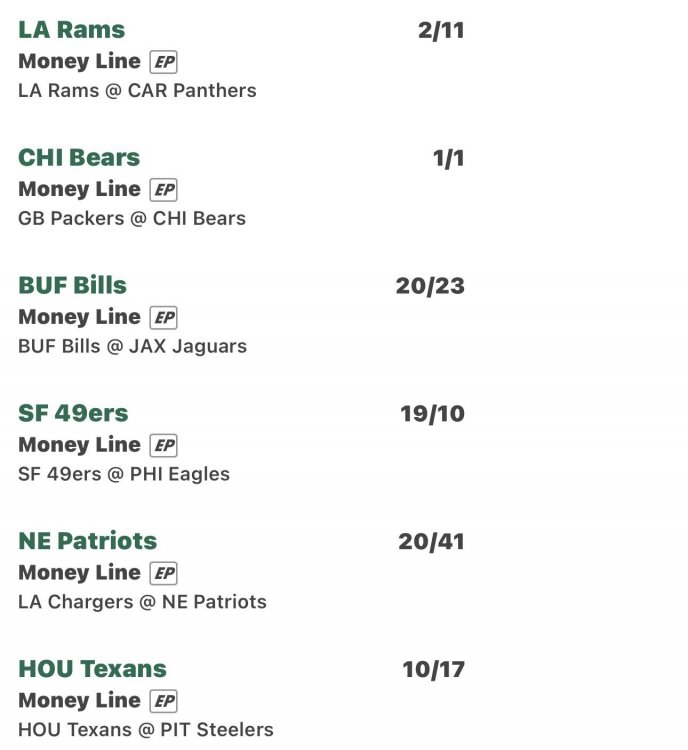Click the EP icon beside HOU Texans Money Line
This screenshot has height=750, width=688.
click(x=163, y=702)
